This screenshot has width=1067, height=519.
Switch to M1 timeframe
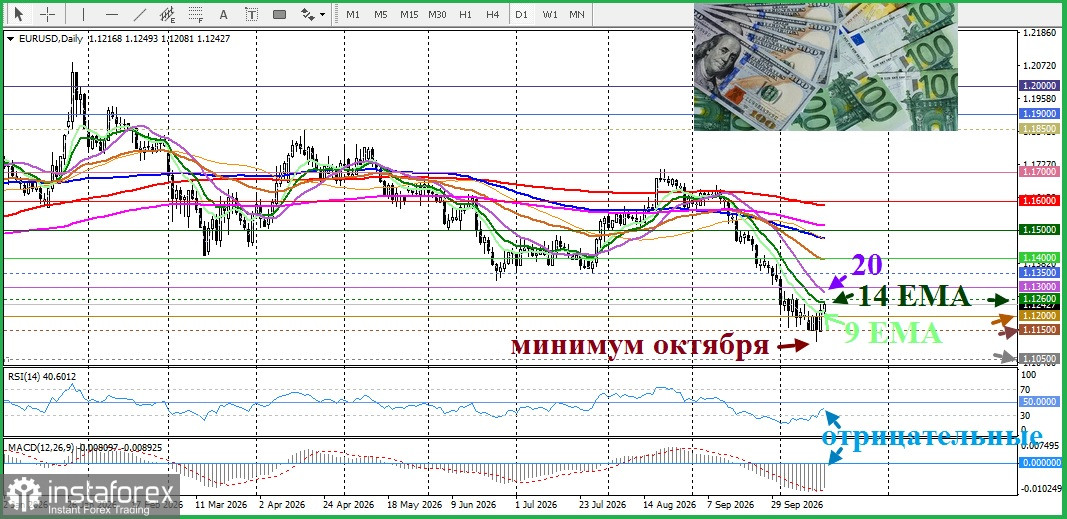[352, 14]
